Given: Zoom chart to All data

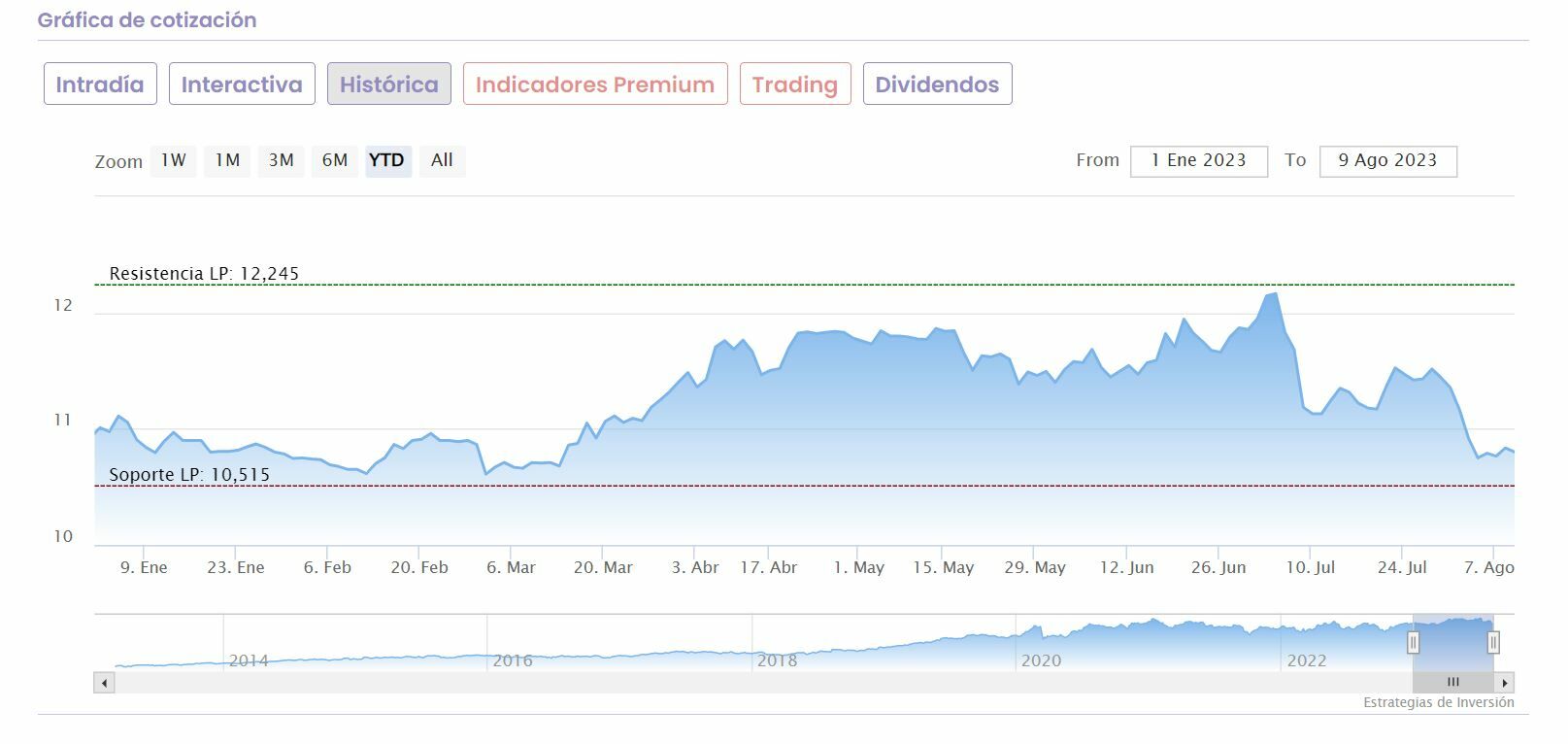Looking at the screenshot, I should tap(442, 160).
